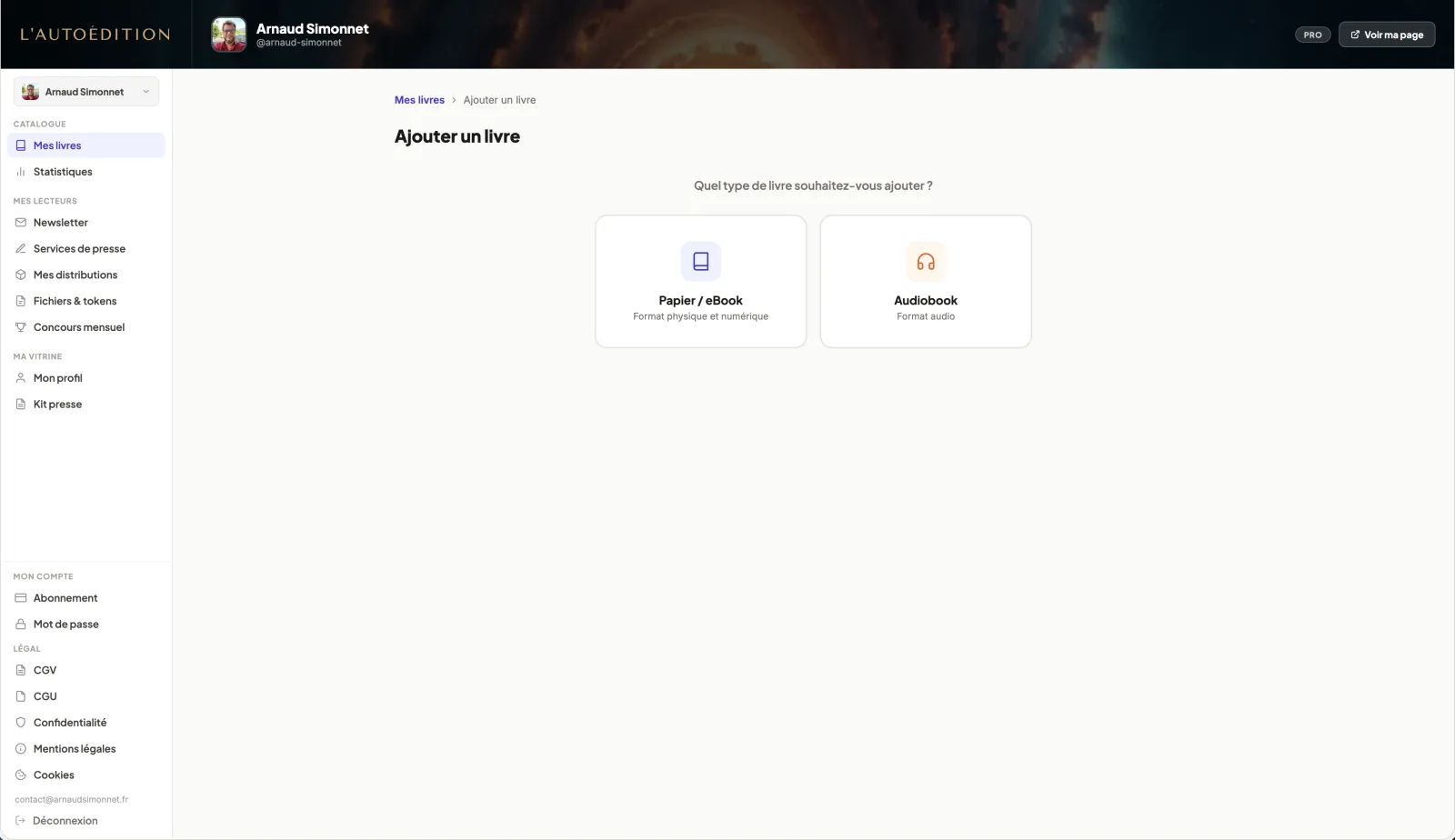This screenshot has height=840, width=1455.
Task: Click the page icon beside CGU
Action: (21, 696)
